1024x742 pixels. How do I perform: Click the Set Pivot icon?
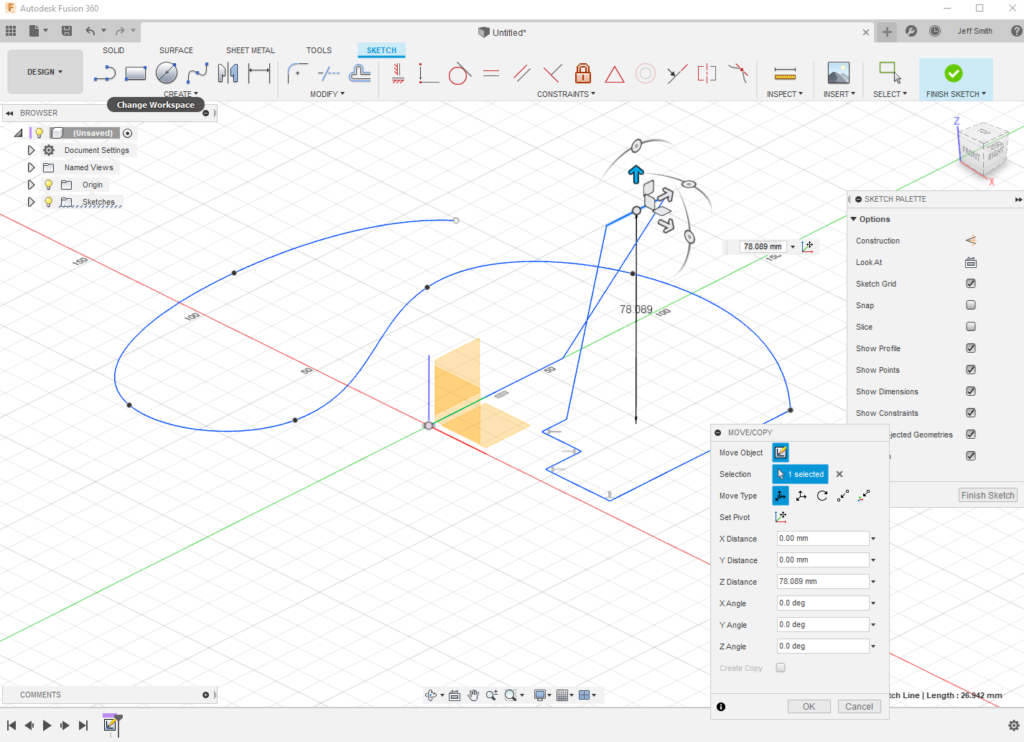(x=781, y=517)
